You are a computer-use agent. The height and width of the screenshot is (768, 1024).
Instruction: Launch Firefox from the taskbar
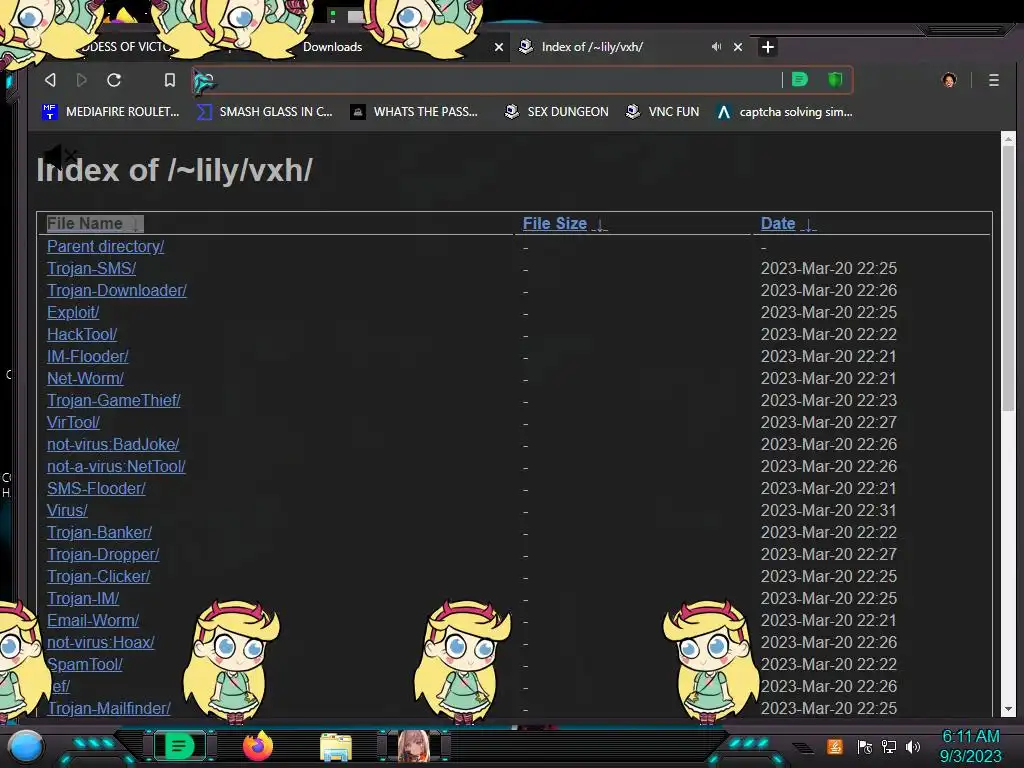coord(257,746)
